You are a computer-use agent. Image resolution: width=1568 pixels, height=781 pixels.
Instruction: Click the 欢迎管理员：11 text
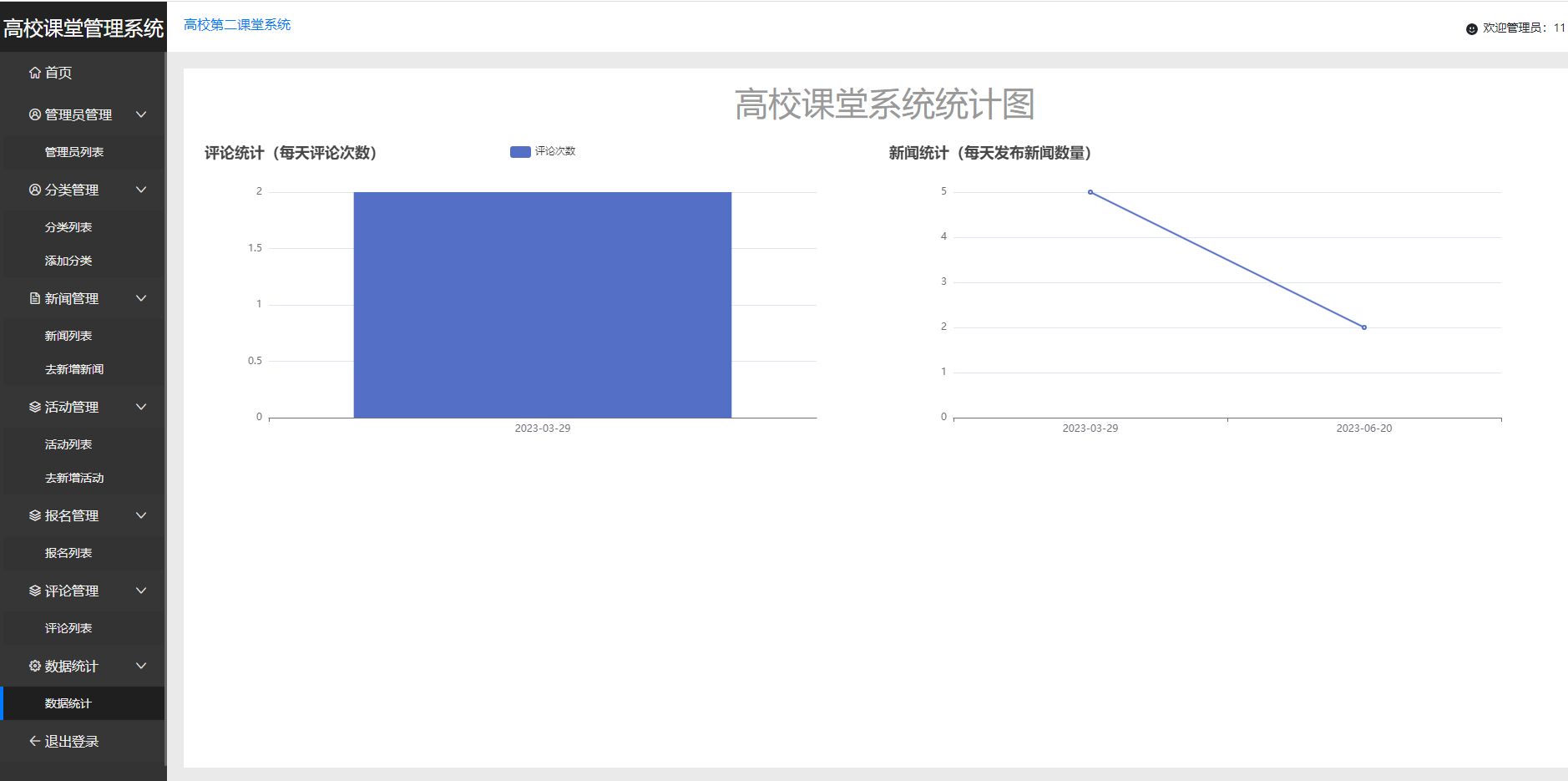coord(1524,28)
